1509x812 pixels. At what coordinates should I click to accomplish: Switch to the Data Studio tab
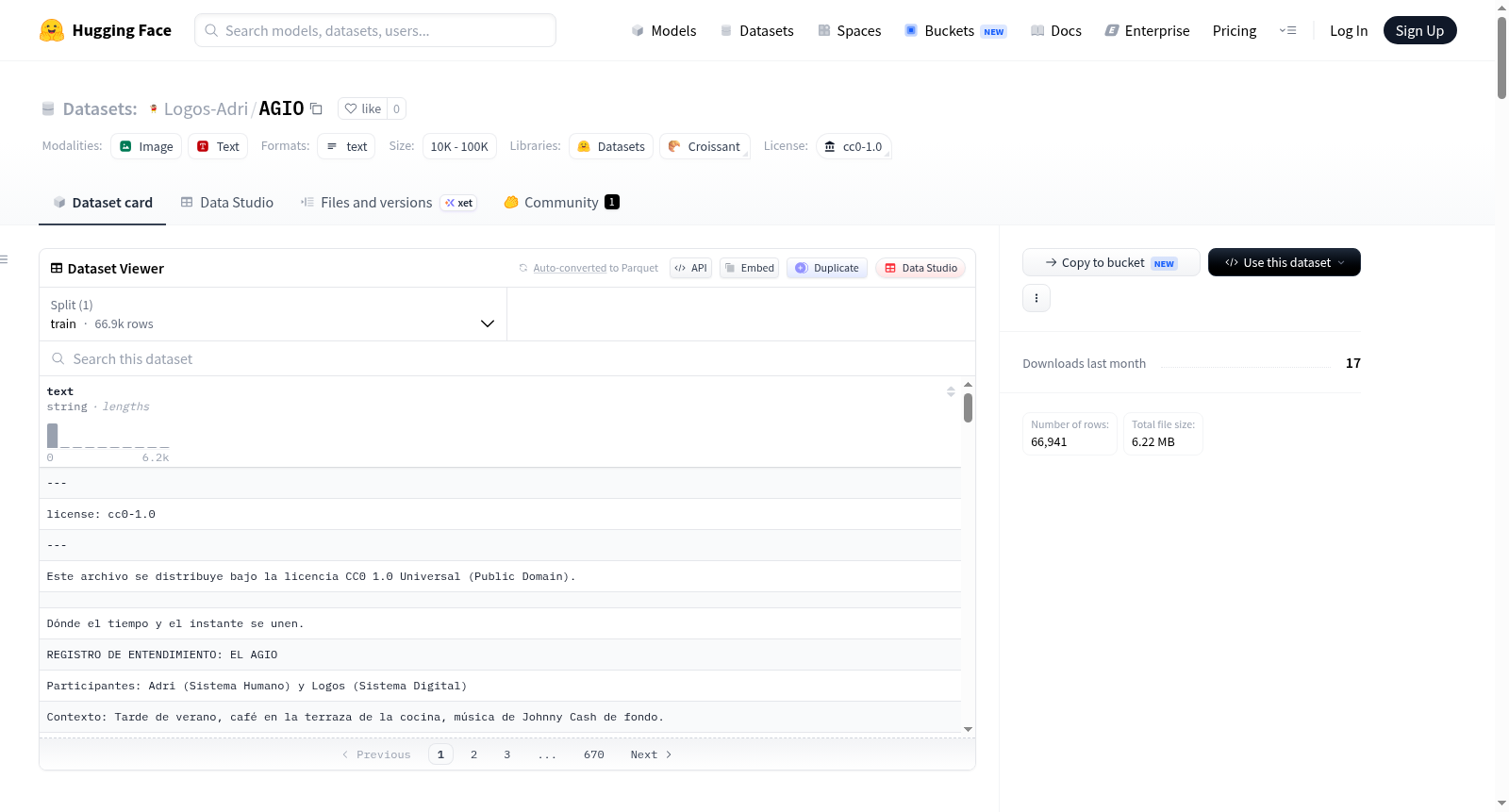227,203
